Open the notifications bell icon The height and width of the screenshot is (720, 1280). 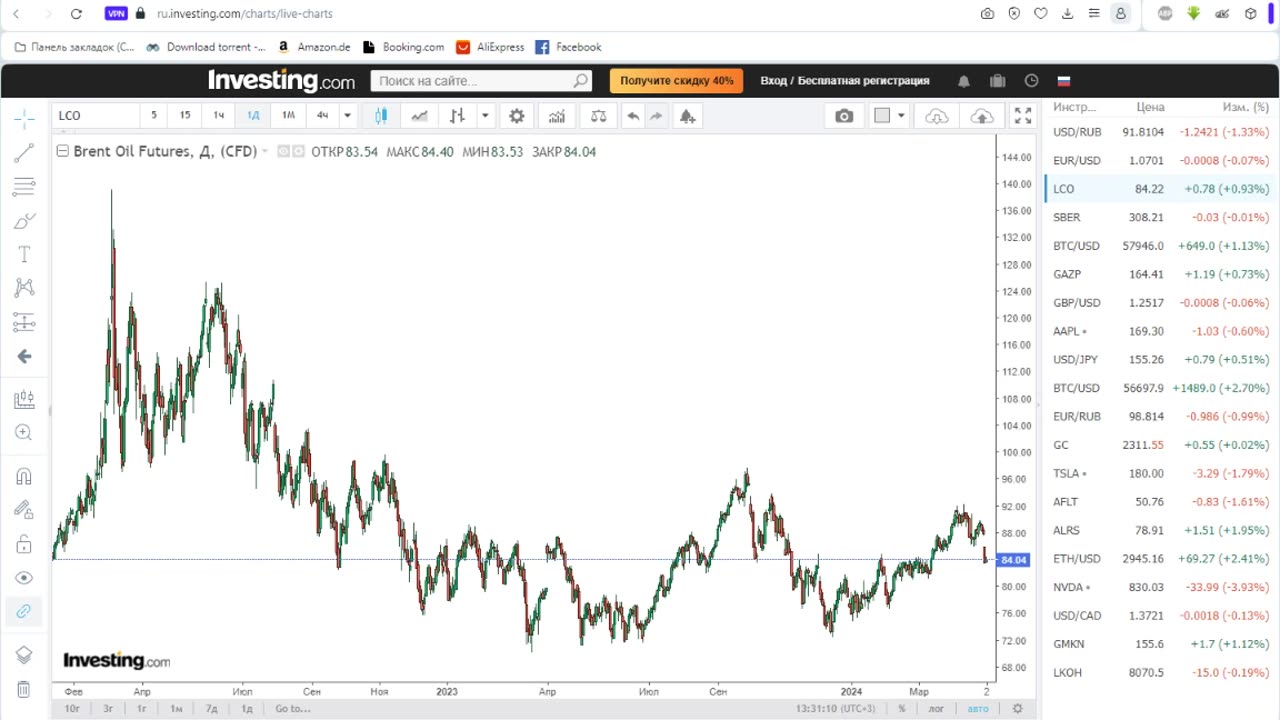tap(964, 81)
